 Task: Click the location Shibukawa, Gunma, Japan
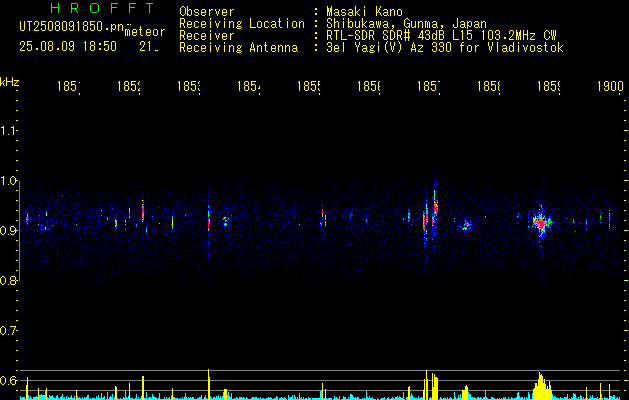406,24
